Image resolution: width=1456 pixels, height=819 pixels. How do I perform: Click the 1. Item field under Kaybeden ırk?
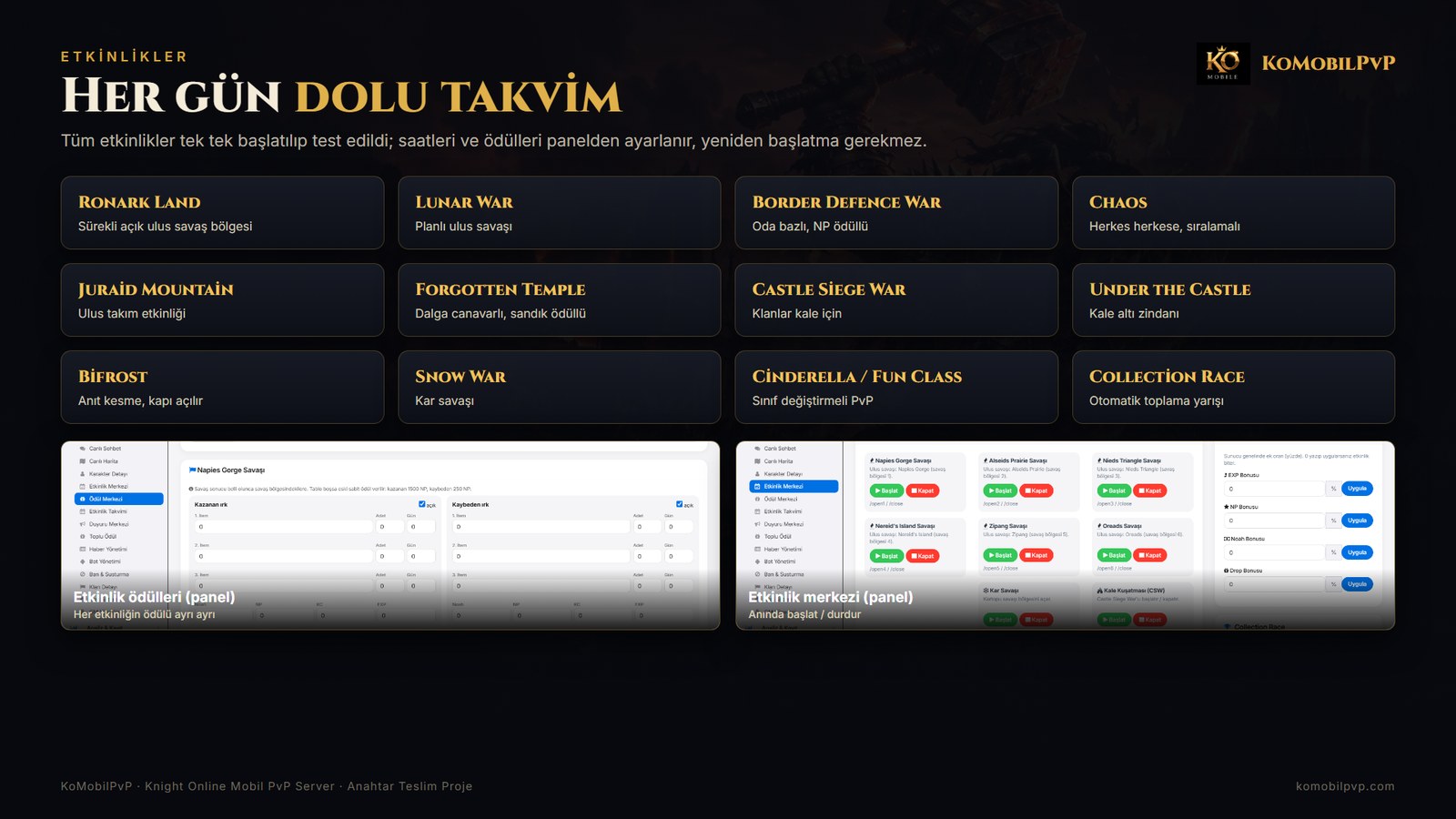click(541, 527)
